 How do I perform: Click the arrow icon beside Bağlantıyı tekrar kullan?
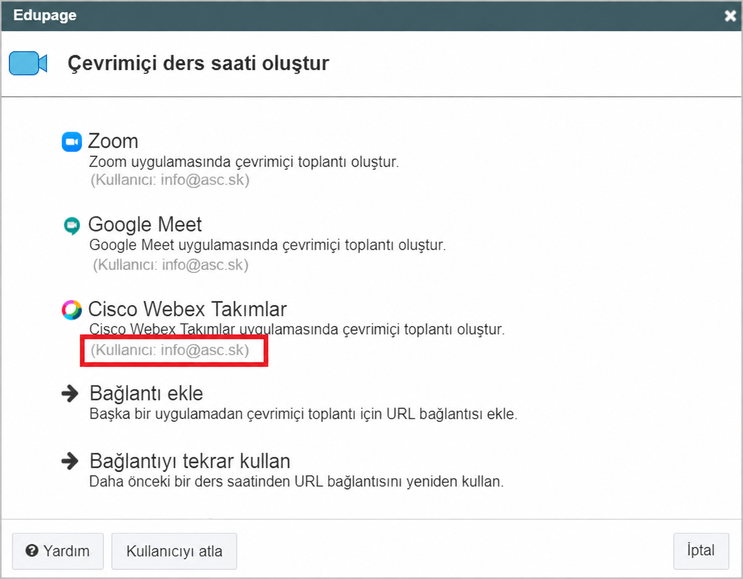tap(70, 461)
